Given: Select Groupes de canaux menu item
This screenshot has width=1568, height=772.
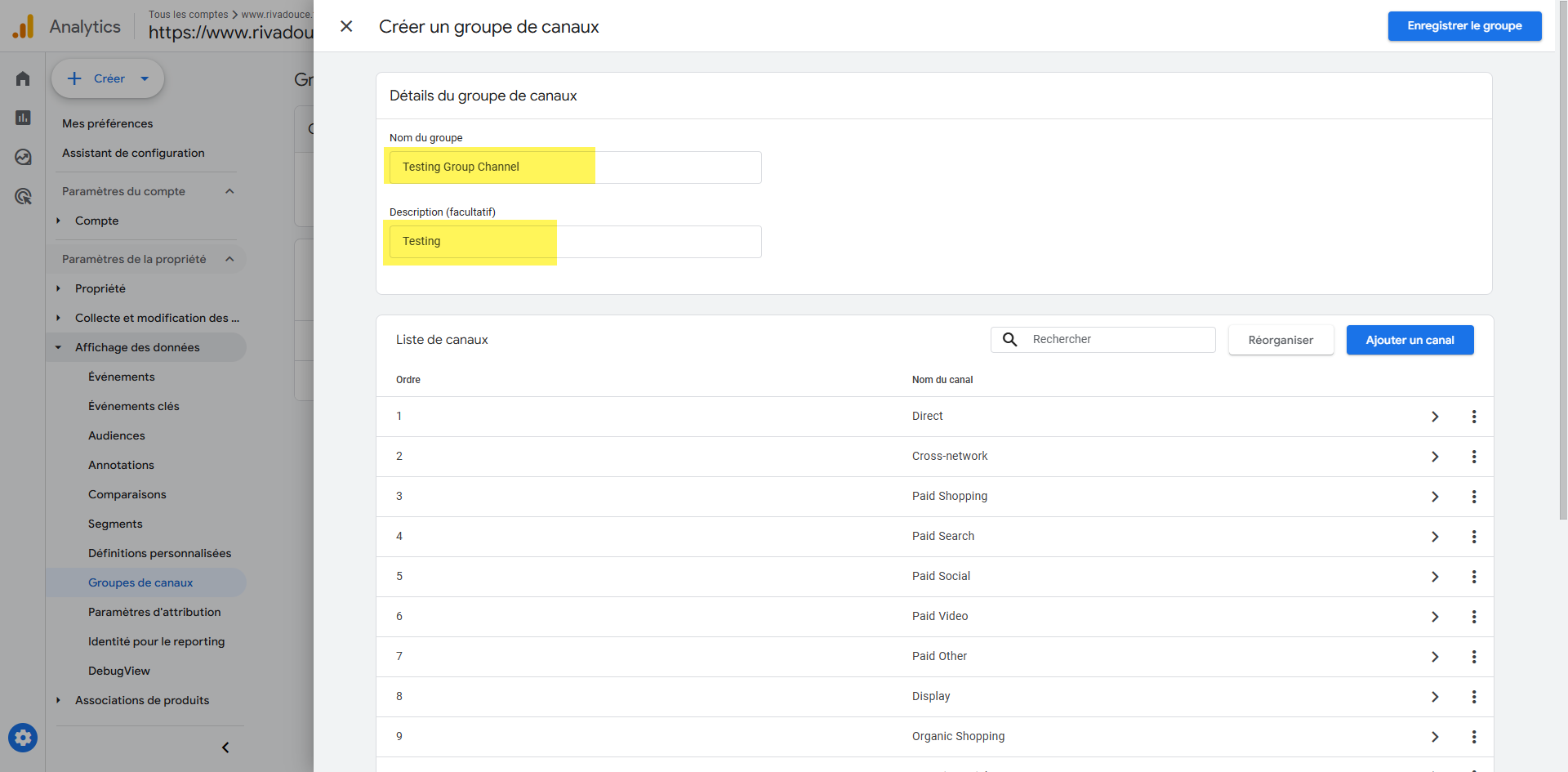Looking at the screenshot, I should click(x=140, y=582).
